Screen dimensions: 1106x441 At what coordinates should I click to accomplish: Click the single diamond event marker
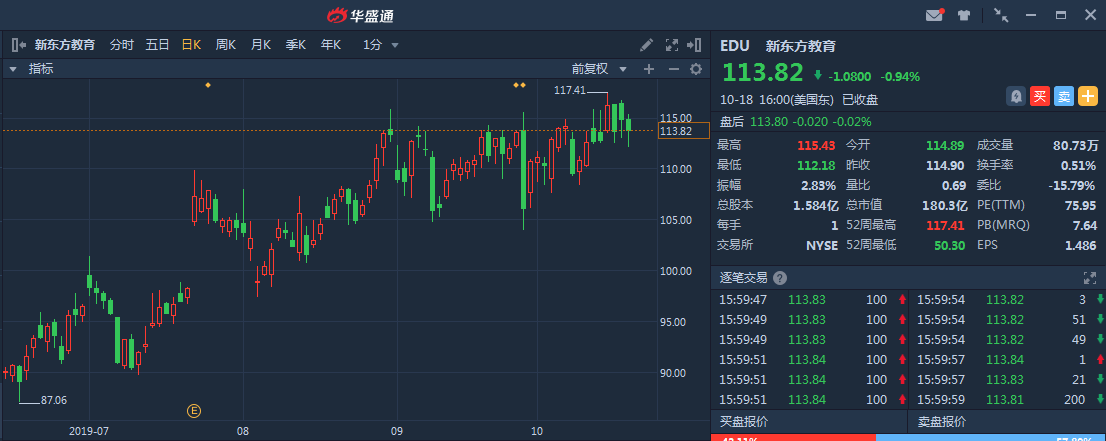(x=207, y=85)
